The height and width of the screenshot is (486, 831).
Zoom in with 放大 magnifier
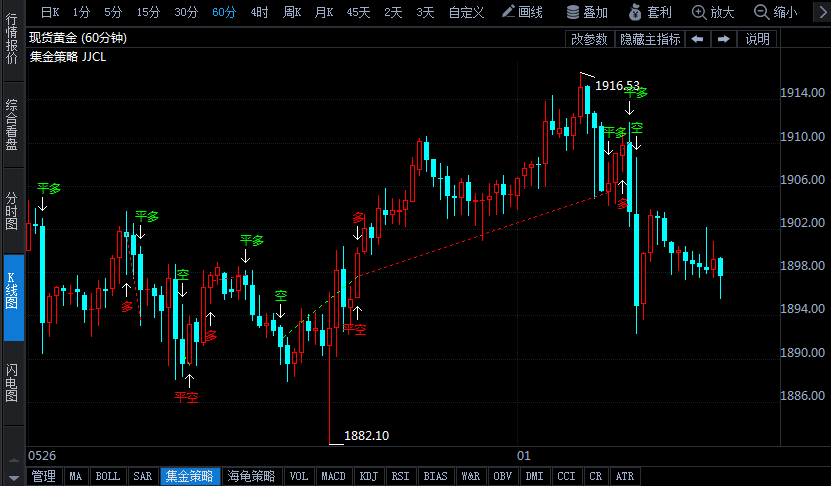pos(713,12)
